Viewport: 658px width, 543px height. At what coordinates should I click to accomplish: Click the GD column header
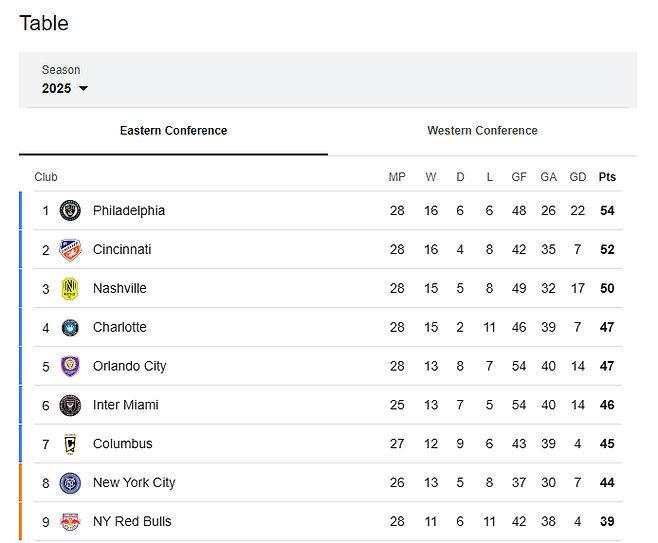[x=577, y=177]
